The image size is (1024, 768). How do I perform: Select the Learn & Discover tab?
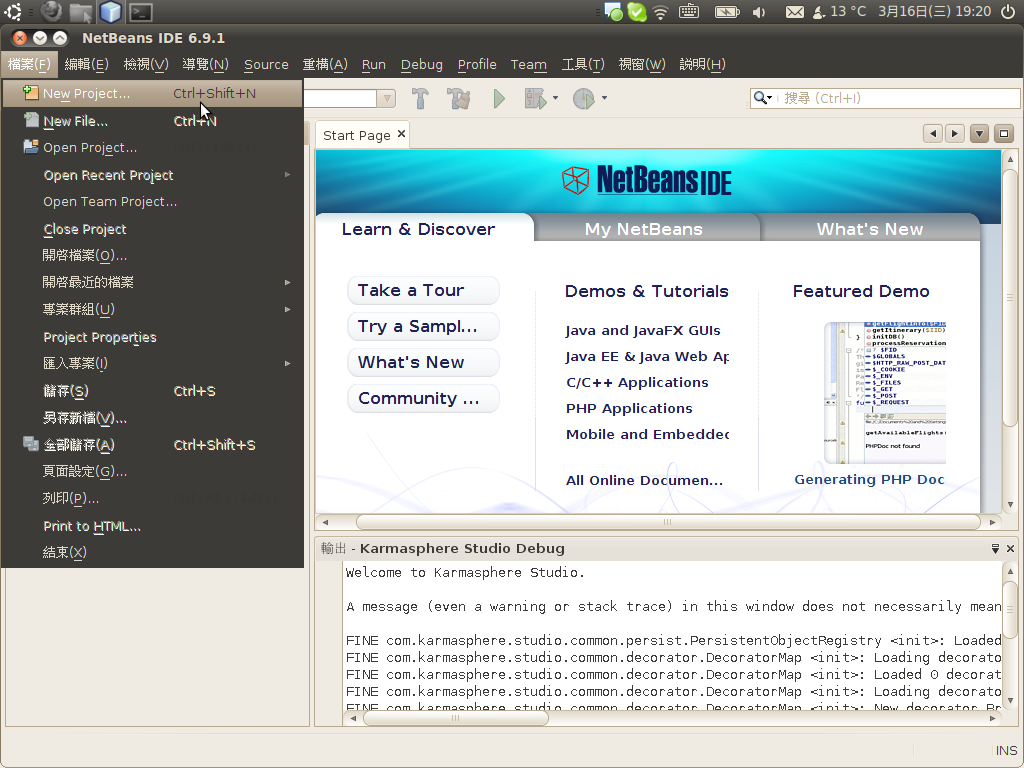[419, 229]
